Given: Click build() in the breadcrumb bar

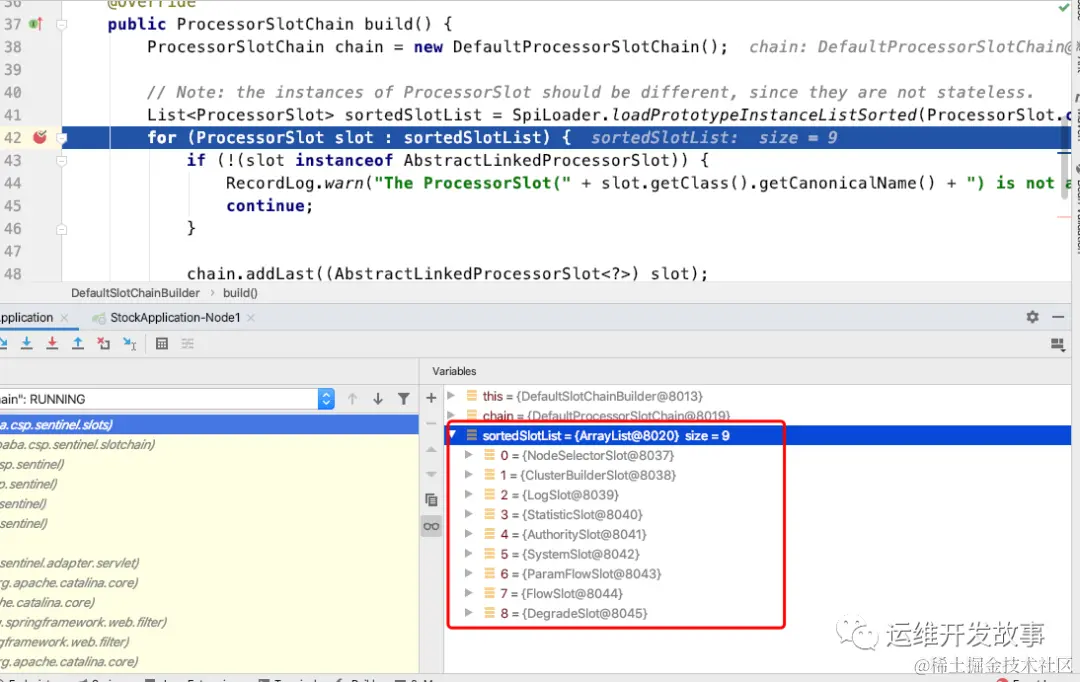Looking at the screenshot, I should (240, 293).
